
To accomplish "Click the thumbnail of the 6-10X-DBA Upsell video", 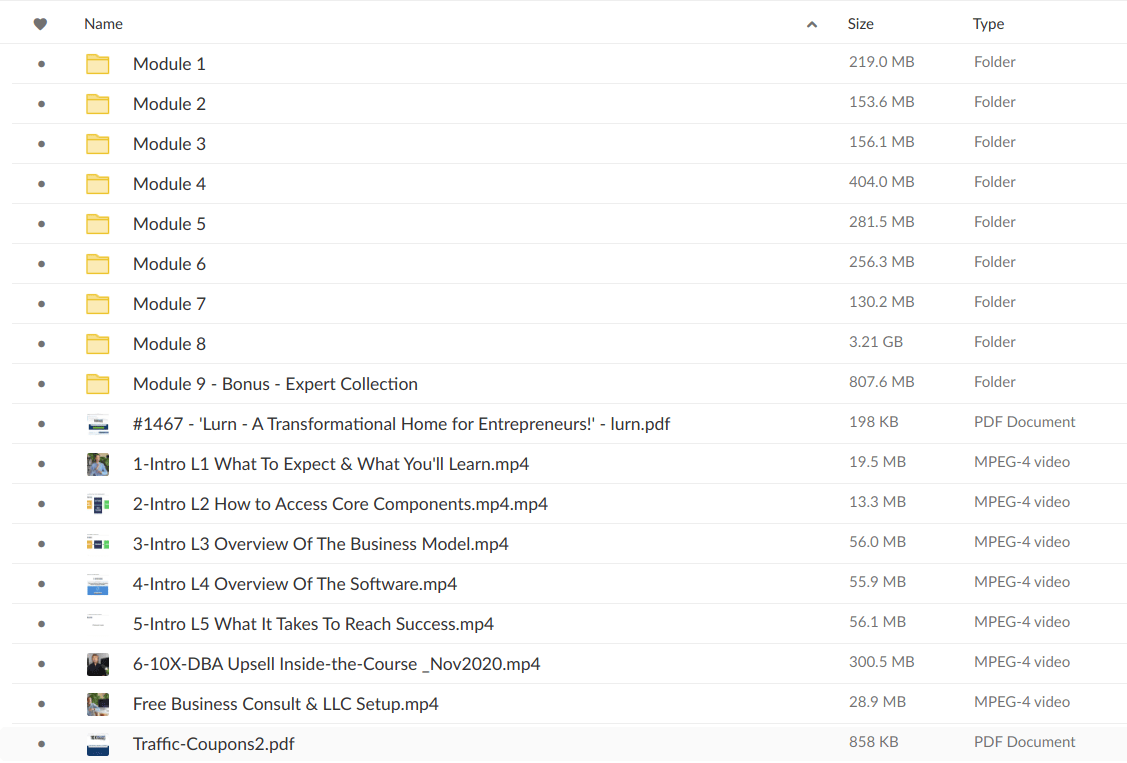I will [x=97, y=662].
